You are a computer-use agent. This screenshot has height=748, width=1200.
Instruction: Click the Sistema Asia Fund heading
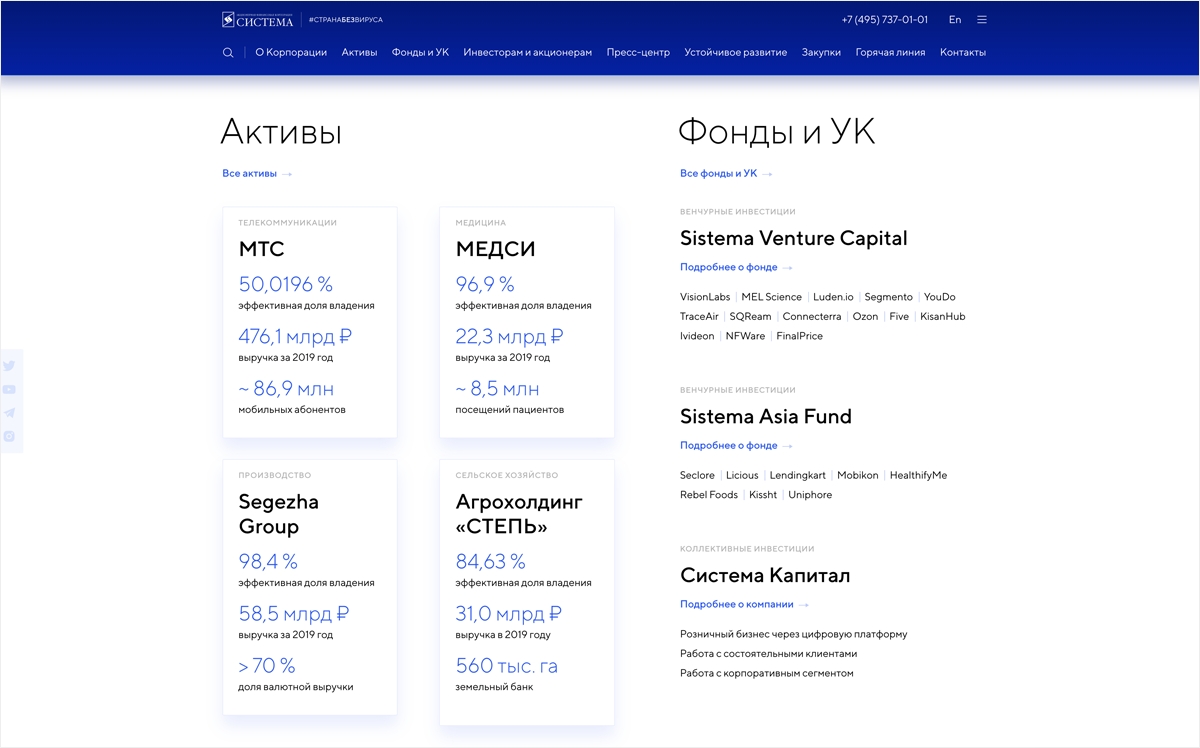[x=766, y=417]
